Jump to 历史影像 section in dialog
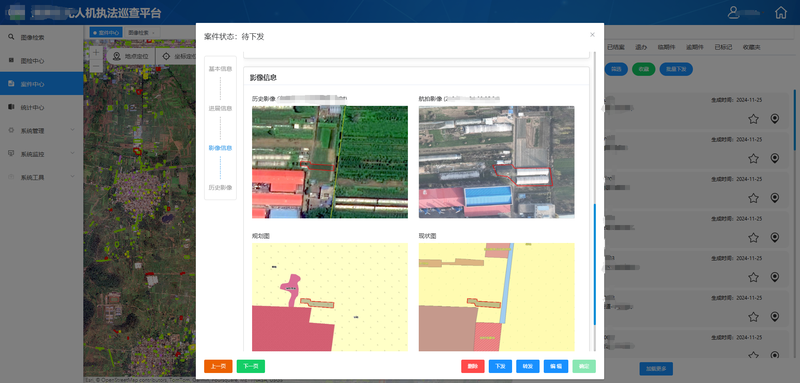The image size is (800, 383). pyautogui.click(x=220, y=188)
